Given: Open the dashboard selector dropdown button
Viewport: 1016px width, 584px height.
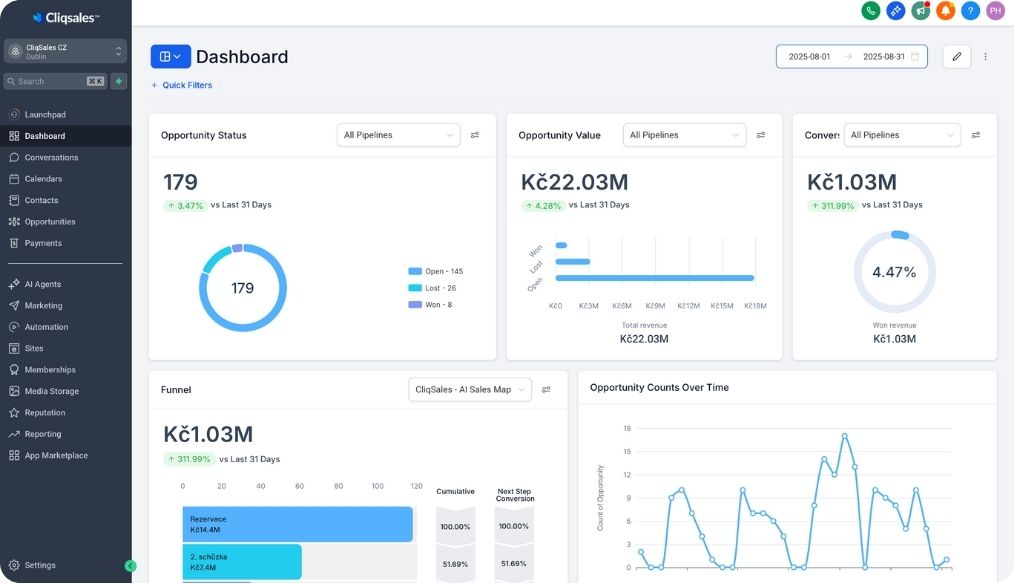Looking at the screenshot, I should [170, 56].
